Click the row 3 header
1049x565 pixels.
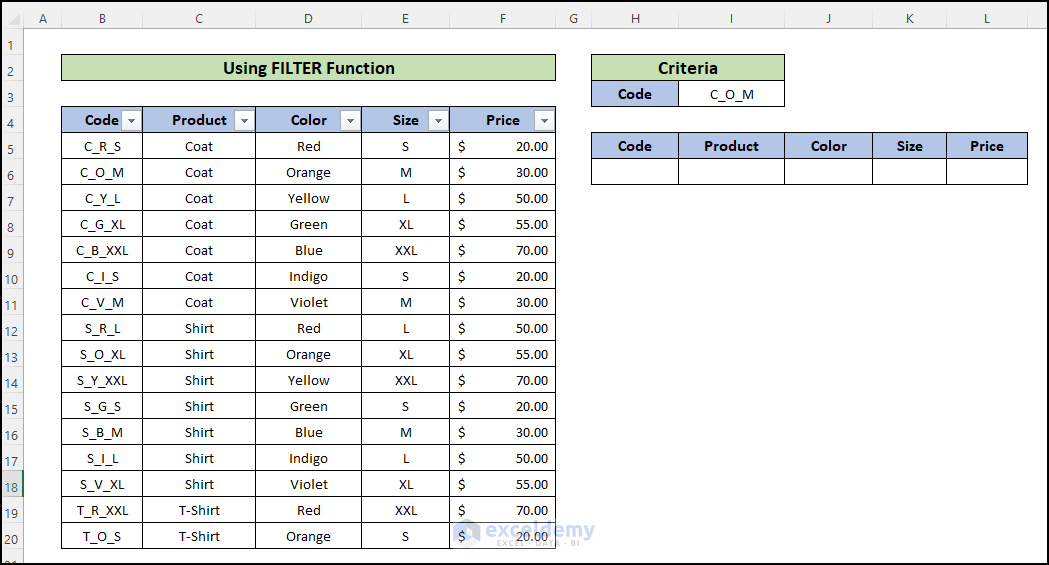(x=11, y=97)
